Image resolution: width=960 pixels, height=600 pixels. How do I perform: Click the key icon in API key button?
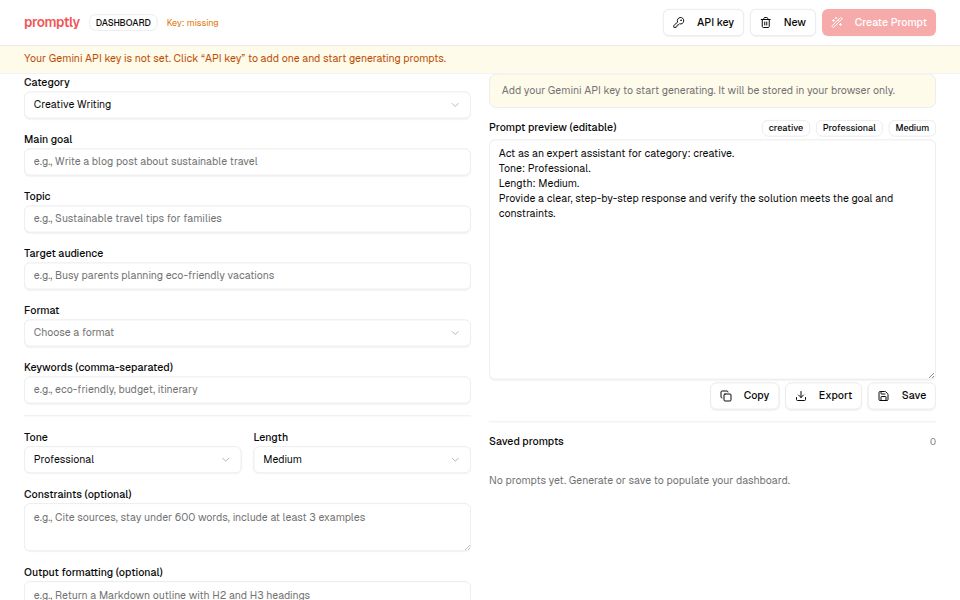pyautogui.click(x=678, y=23)
